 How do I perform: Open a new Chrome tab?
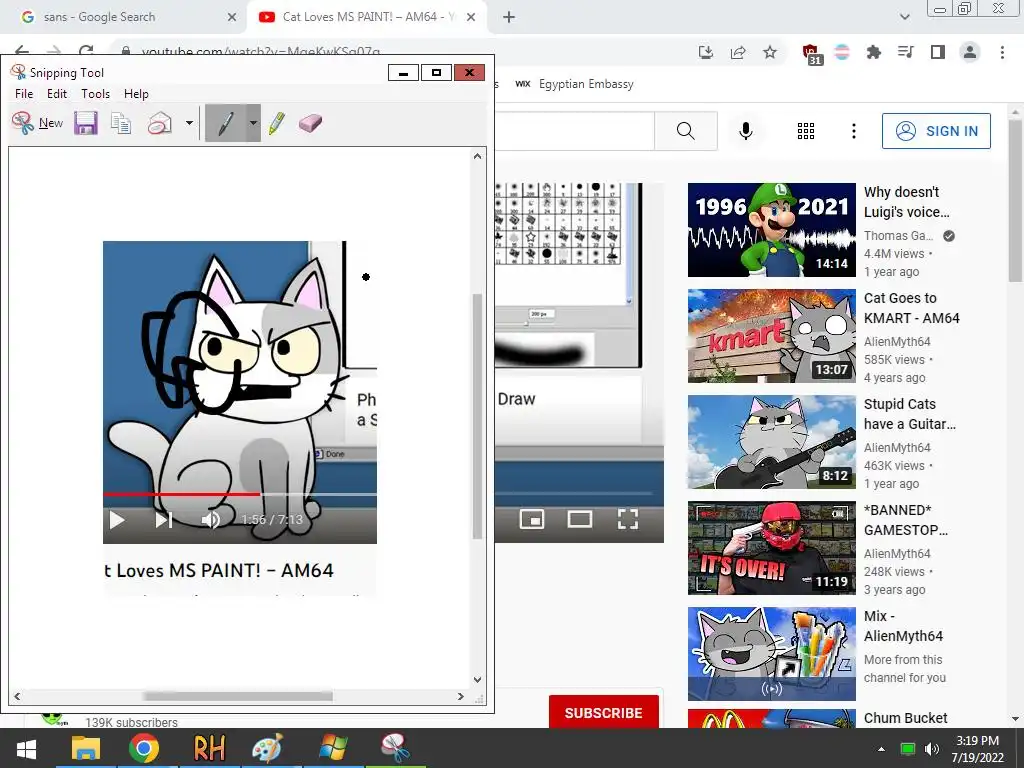[x=509, y=17]
